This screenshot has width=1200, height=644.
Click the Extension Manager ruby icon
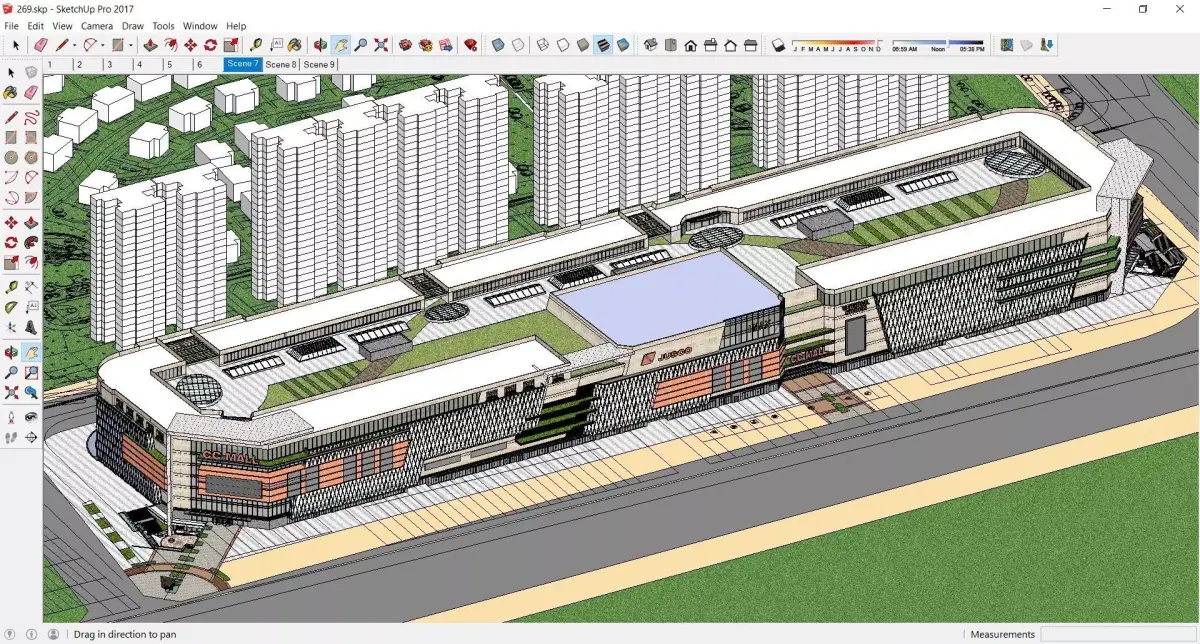click(x=470, y=45)
